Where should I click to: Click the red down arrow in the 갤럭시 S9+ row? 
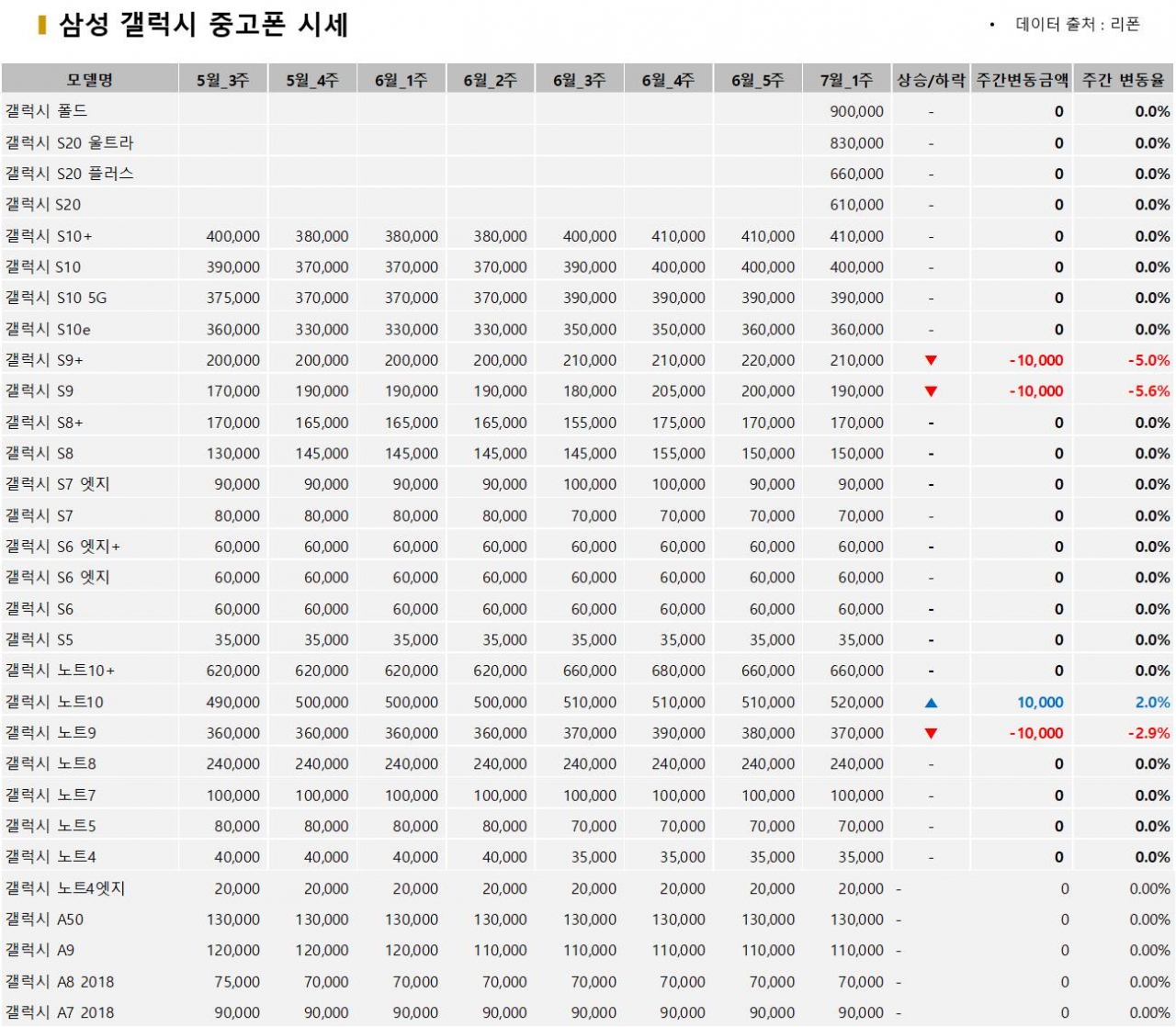click(931, 360)
